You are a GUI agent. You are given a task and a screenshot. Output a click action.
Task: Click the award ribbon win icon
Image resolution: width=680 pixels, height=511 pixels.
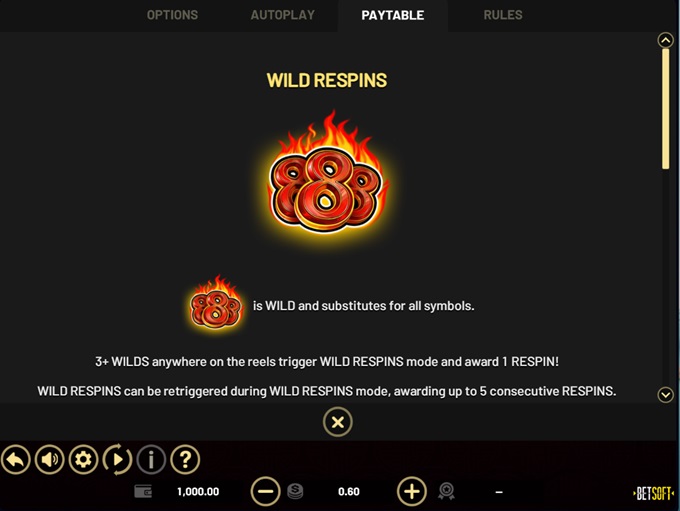pyautogui.click(x=446, y=491)
